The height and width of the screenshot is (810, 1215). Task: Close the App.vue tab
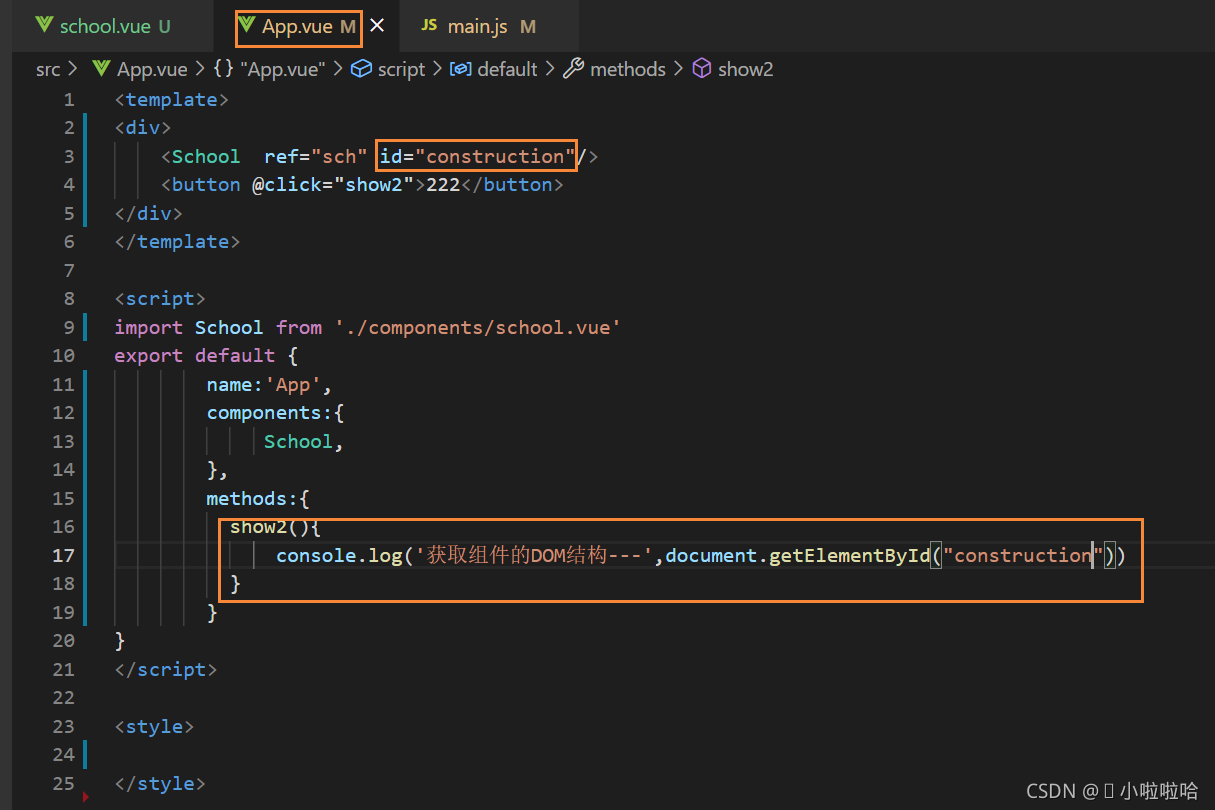[x=377, y=26]
